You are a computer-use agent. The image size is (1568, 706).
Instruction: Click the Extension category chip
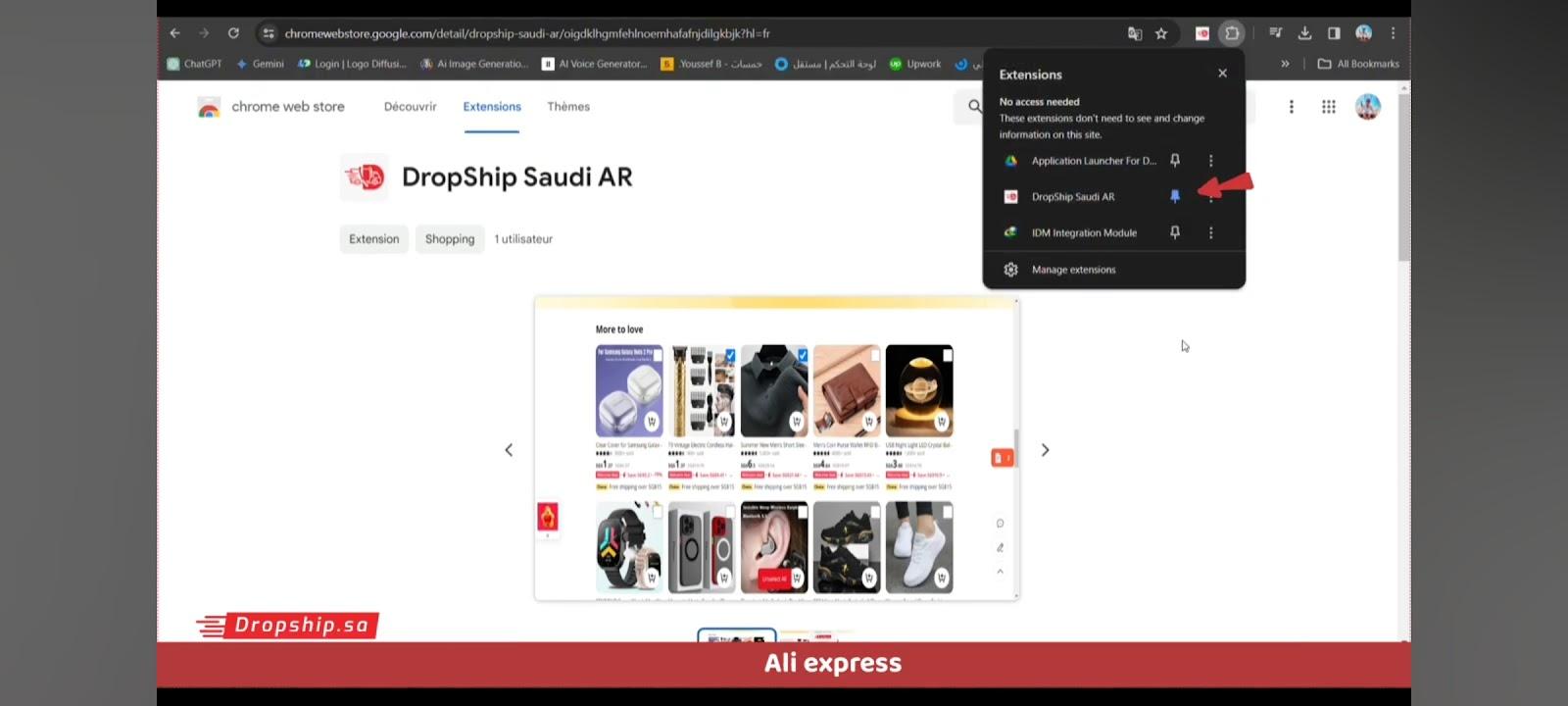pyautogui.click(x=374, y=239)
